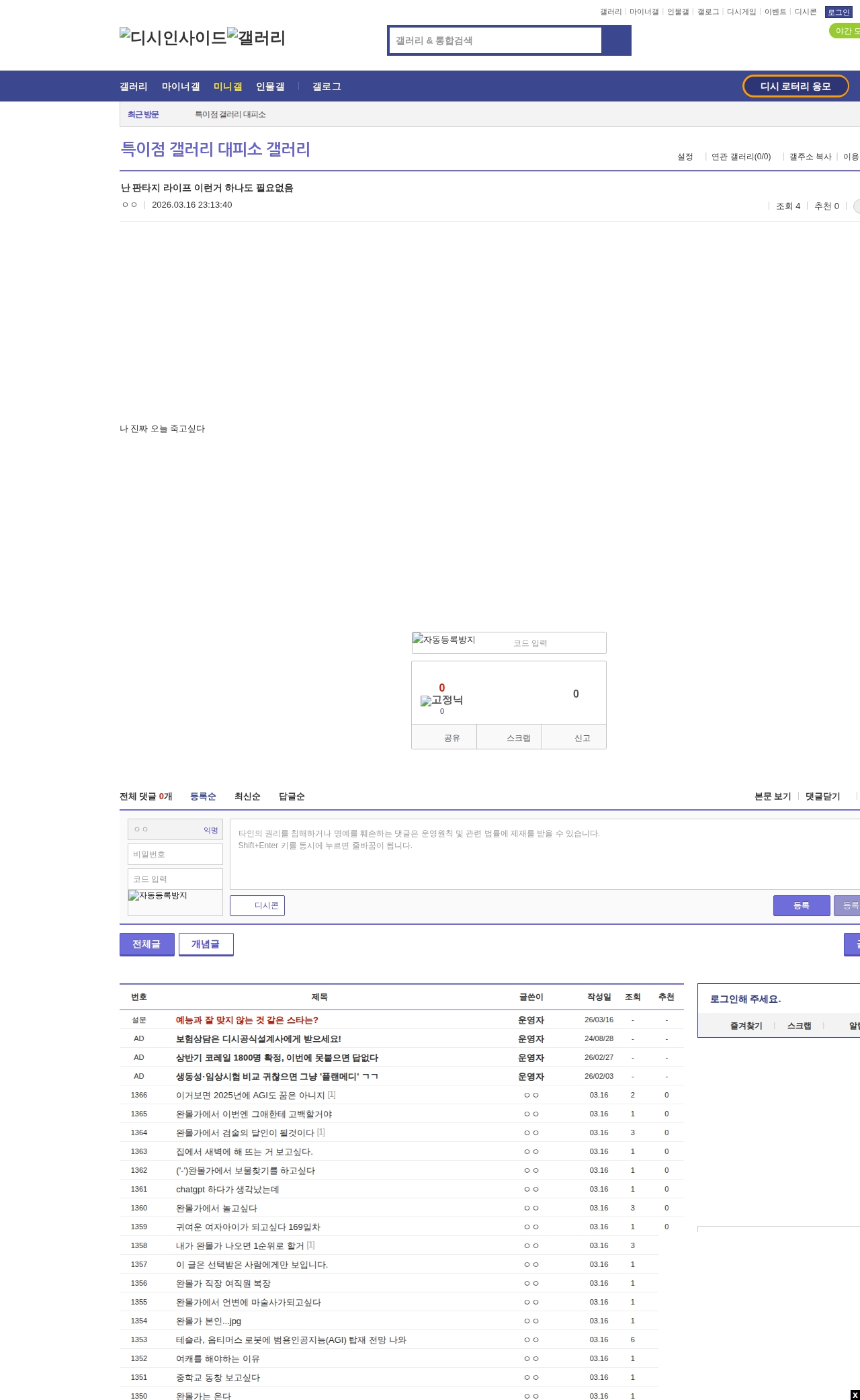Sort comments by 최신순
The image size is (860, 1400).
pyautogui.click(x=247, y=796)
